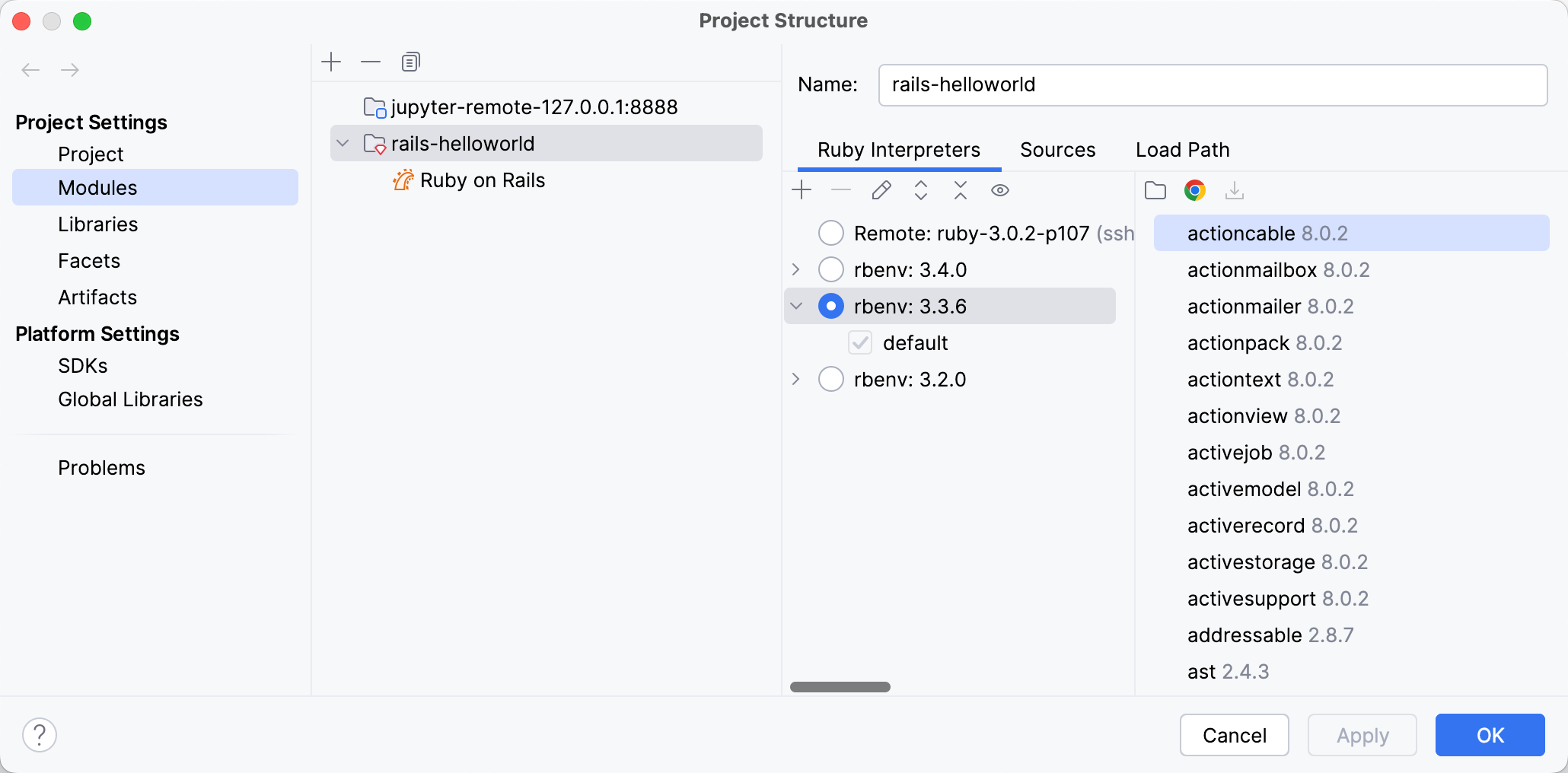Viewport: 1568px width, 773px height.
Task: Click the eye icon to show hidden interpreters
Action: coord(1000,190)
